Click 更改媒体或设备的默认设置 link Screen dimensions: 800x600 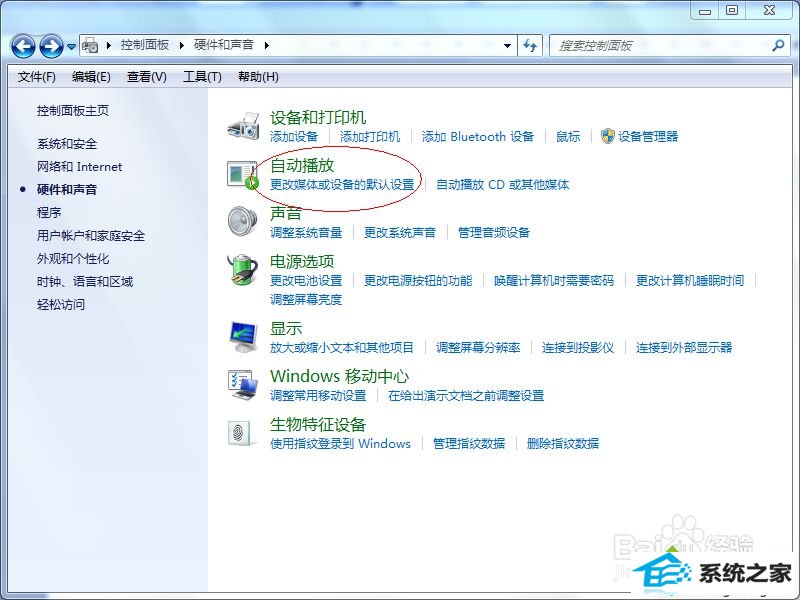click(342, 185)
